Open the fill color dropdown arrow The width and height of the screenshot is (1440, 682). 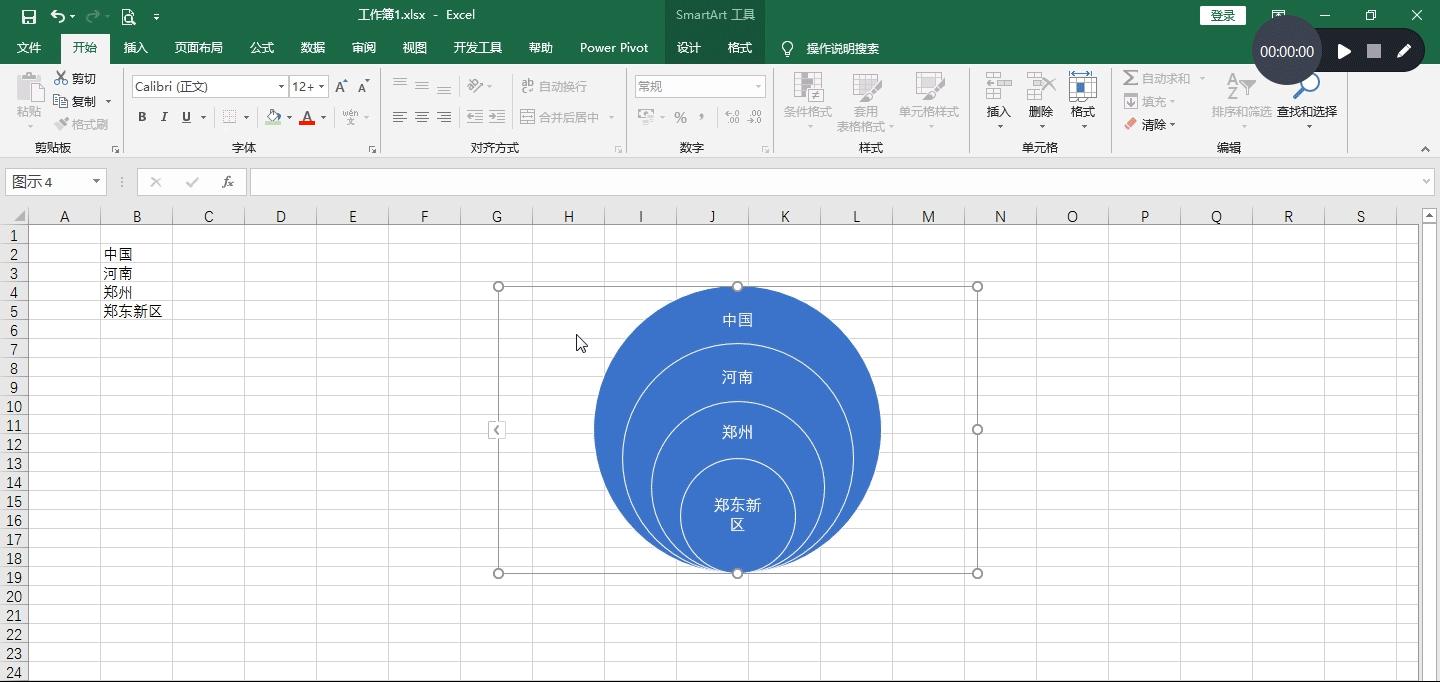(289, 118)
